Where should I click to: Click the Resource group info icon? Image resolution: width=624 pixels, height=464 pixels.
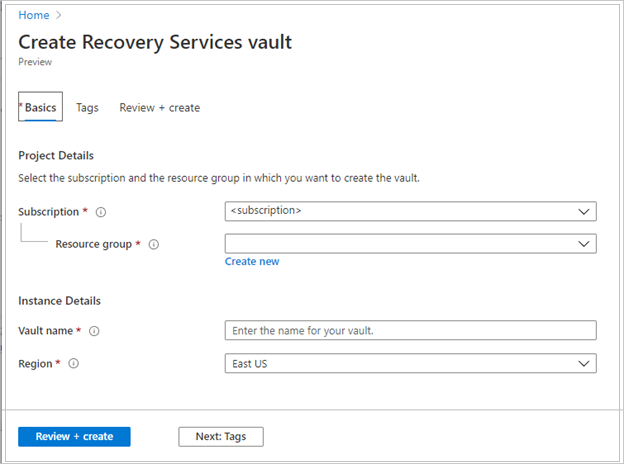click(153, 244)
